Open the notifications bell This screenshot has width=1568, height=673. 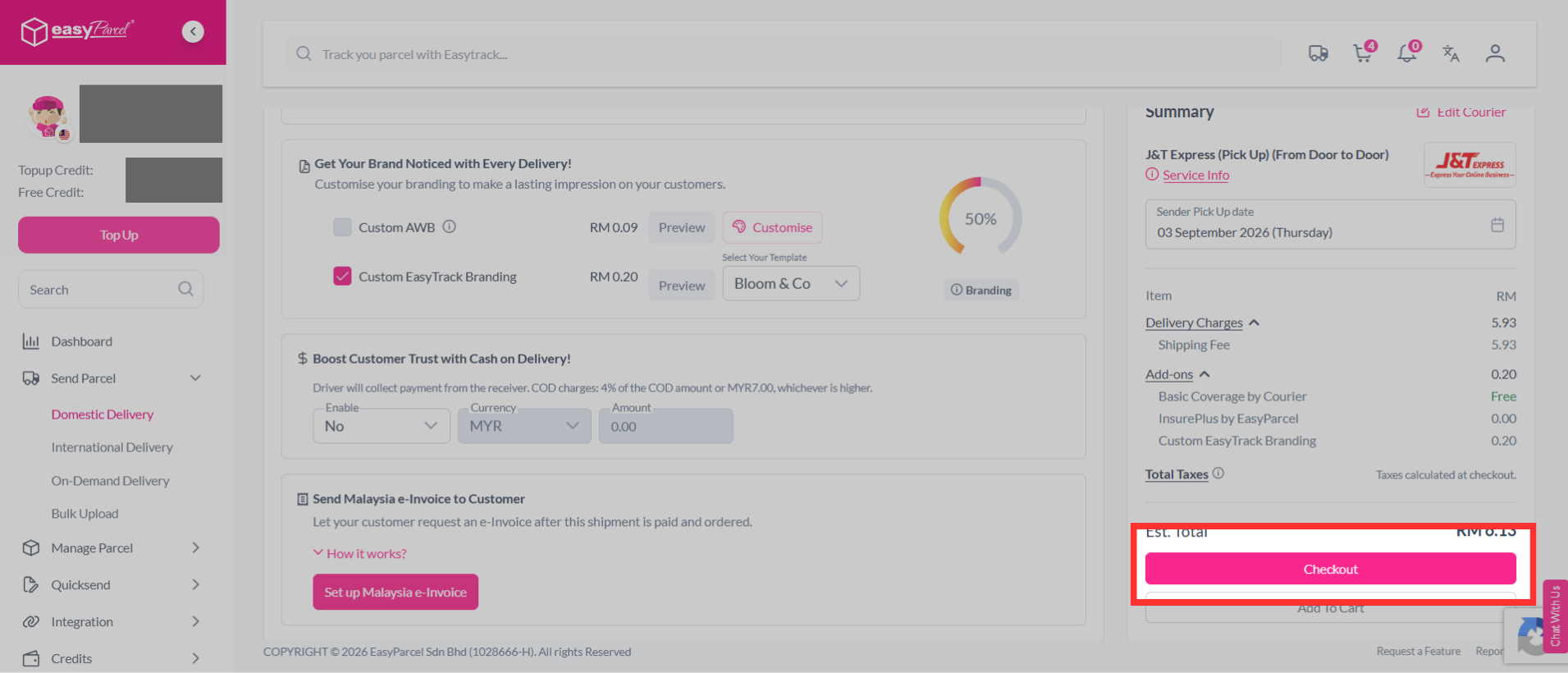click(1407, 53)
